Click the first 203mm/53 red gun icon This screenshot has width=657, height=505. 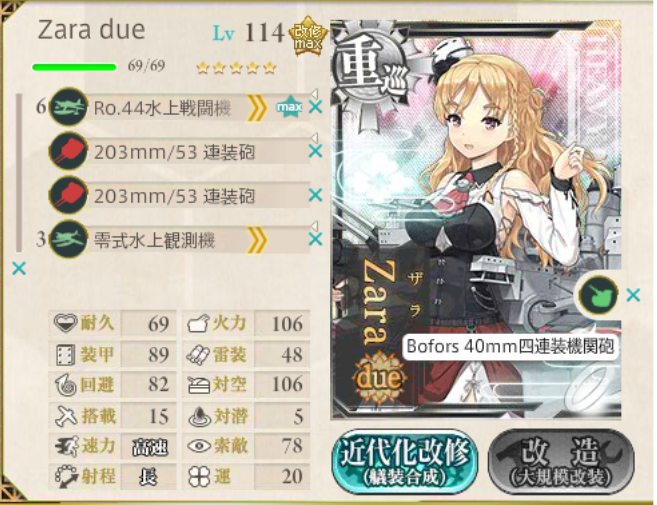pyautogui.click(x=68, y=151)
